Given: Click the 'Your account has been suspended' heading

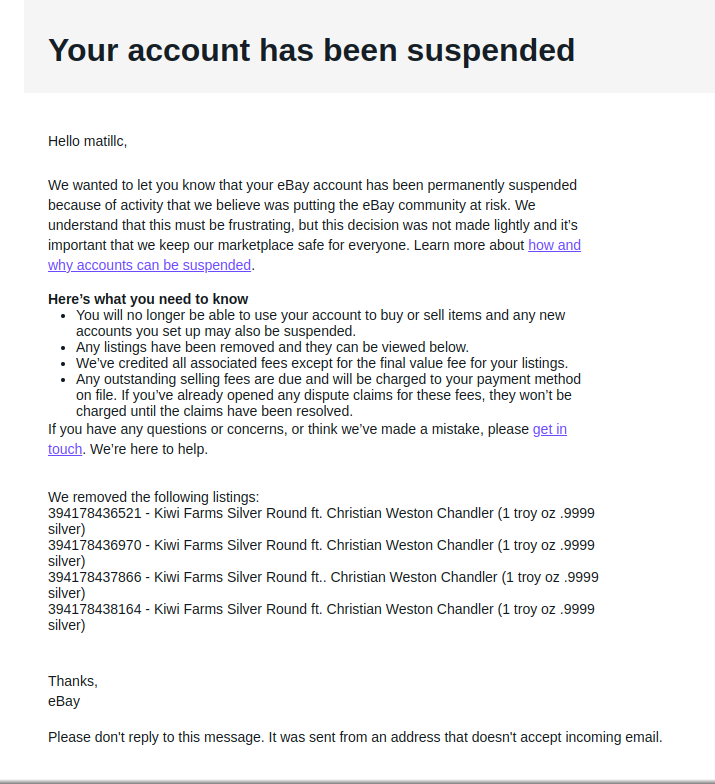Looking at the screenshot, I should [x=312, y=50].
